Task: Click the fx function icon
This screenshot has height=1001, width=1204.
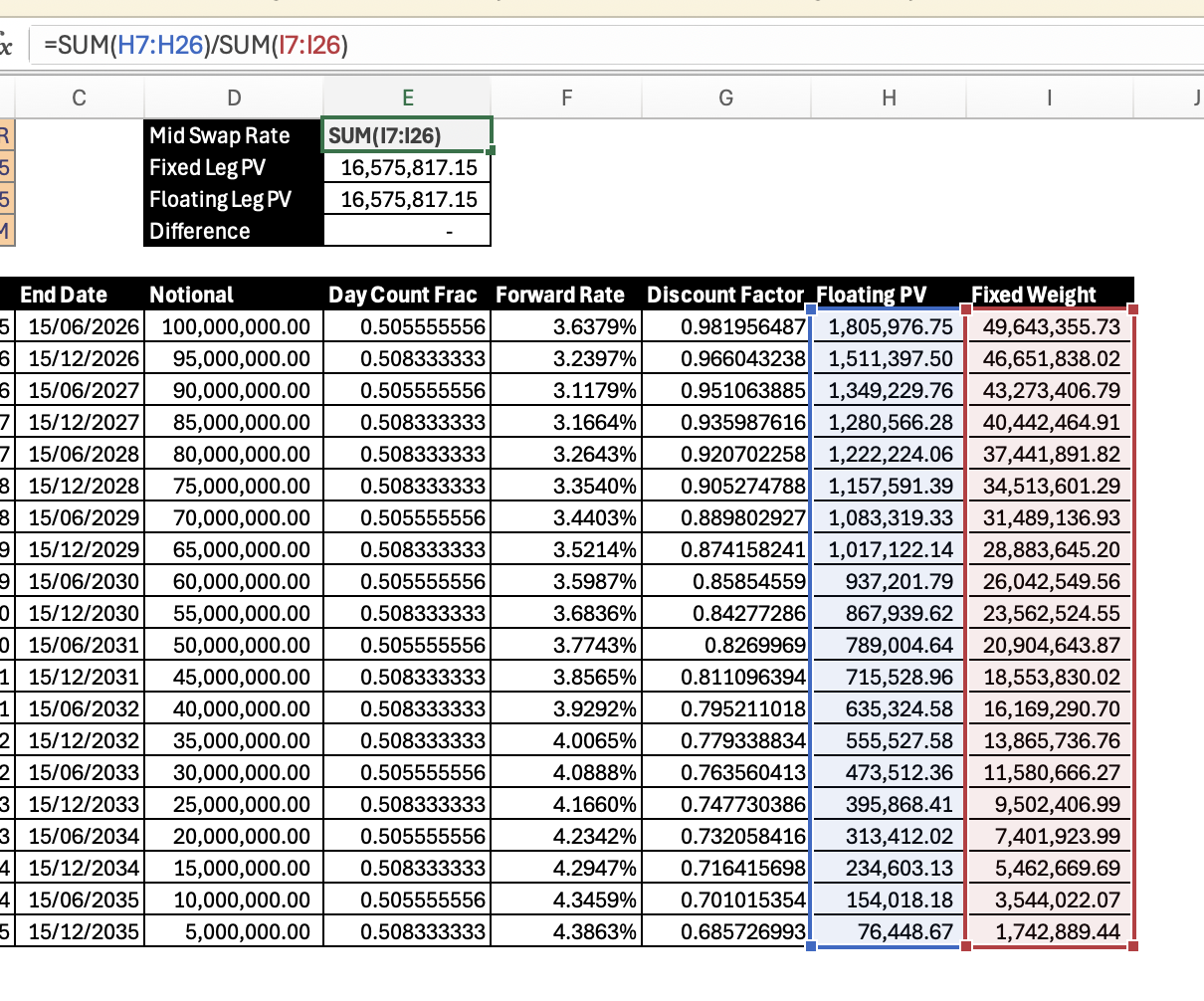Action: tap(8, 44)
